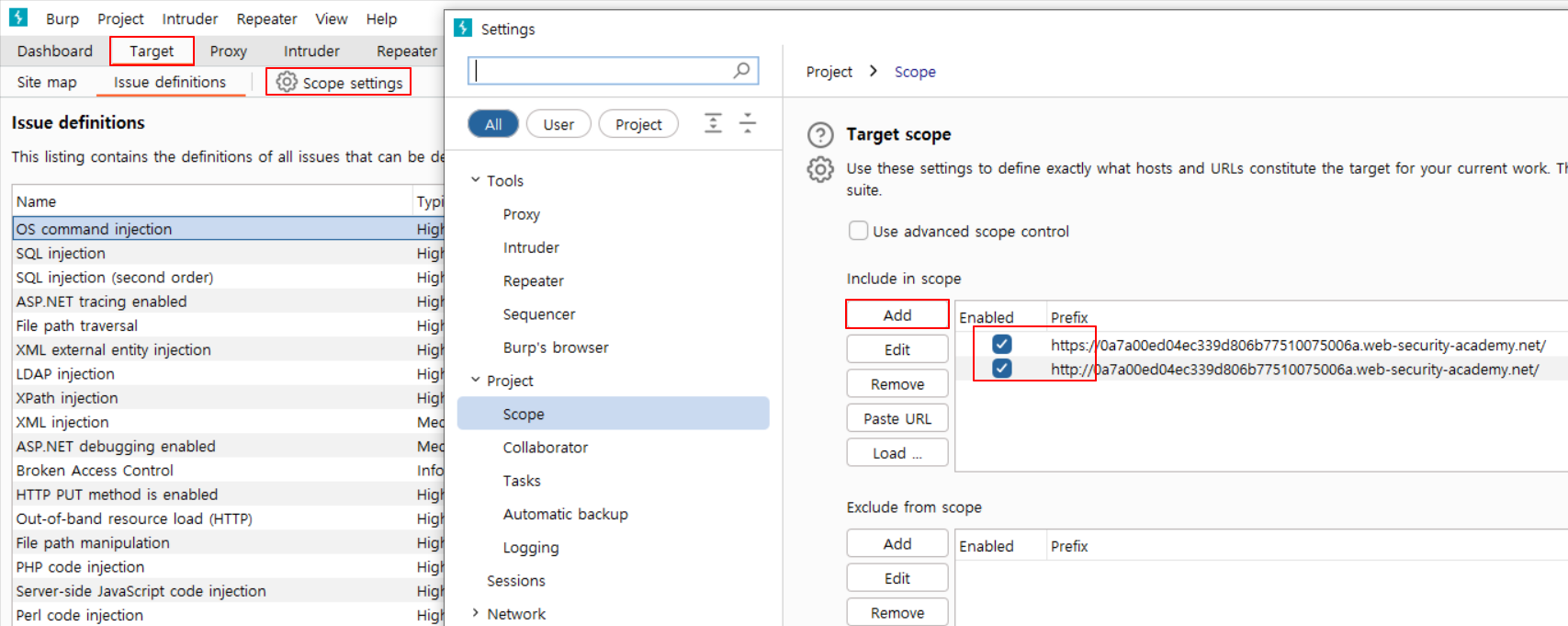This screenshot has height=626, width=1568.
Task: Click the Prefix column header in Include table
Action: pos(1307,317)
